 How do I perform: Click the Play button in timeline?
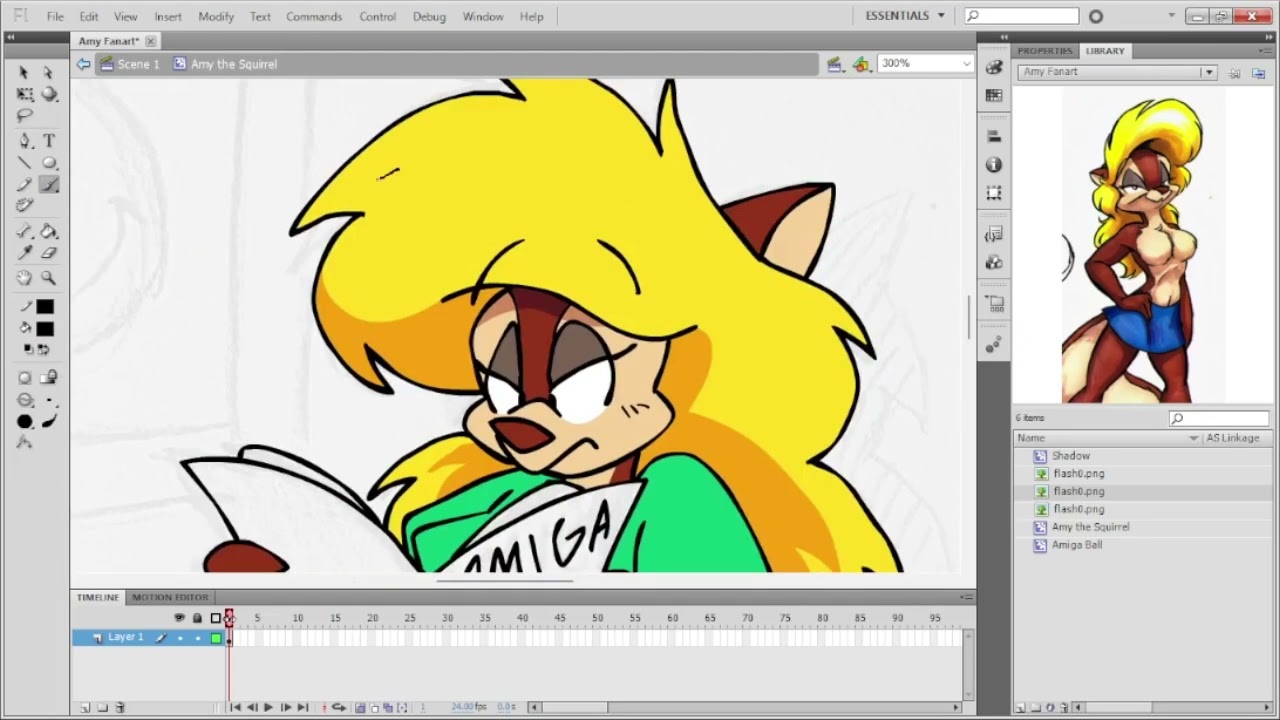click(268, 707)
